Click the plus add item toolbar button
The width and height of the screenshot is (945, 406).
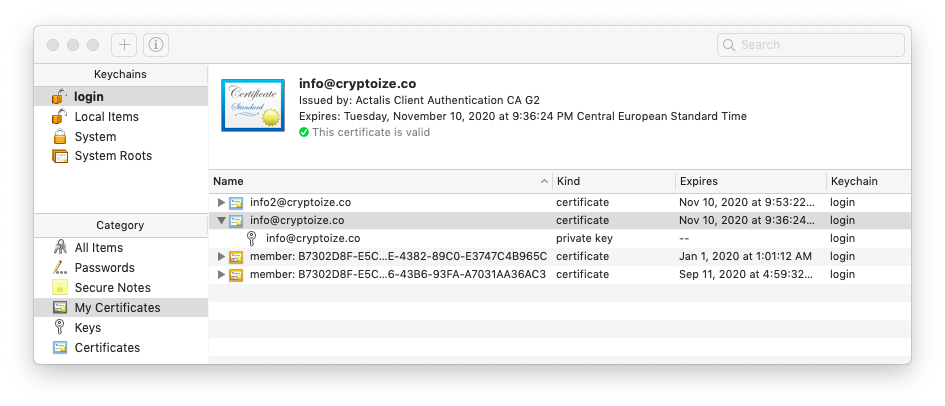[124, 45]
